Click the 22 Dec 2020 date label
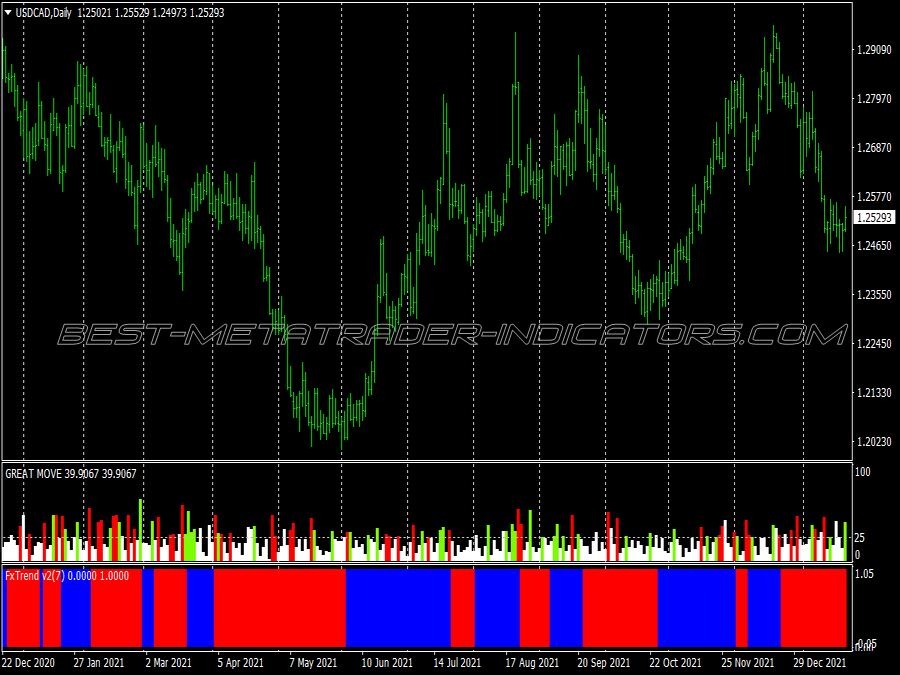 pyautogui.click(x=29, y=663)
